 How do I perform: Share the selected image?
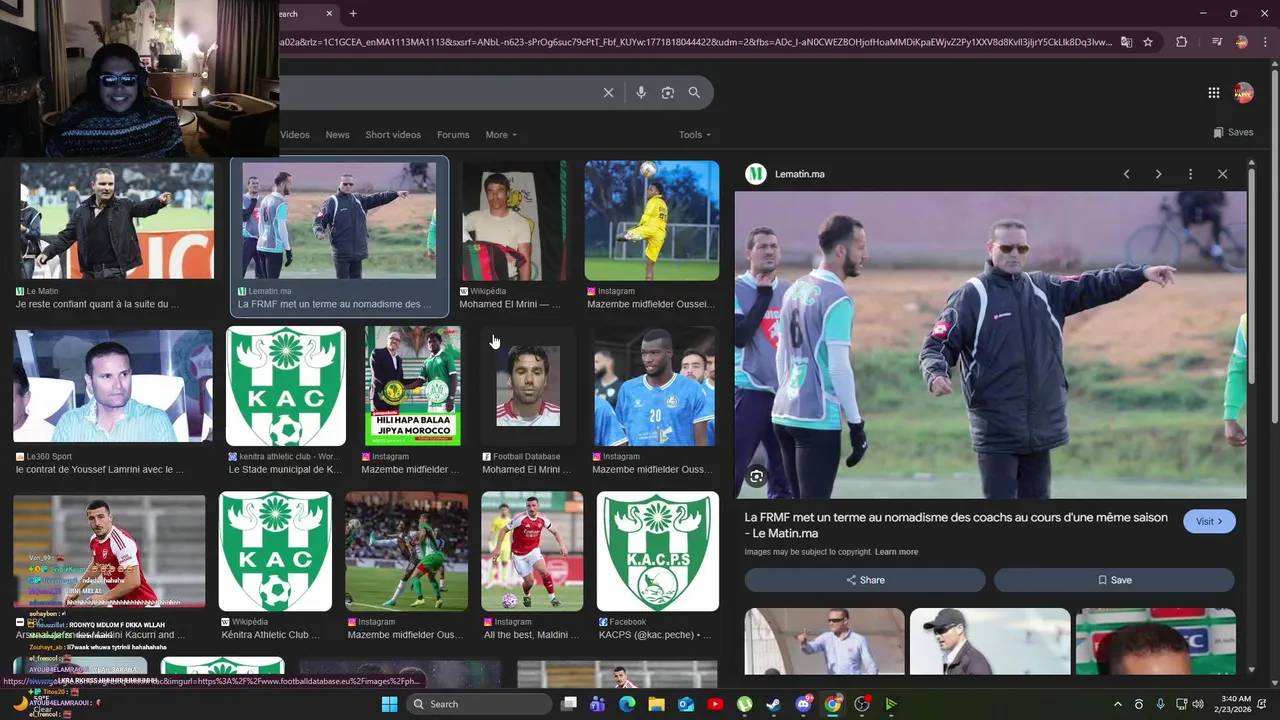[865, 580]
